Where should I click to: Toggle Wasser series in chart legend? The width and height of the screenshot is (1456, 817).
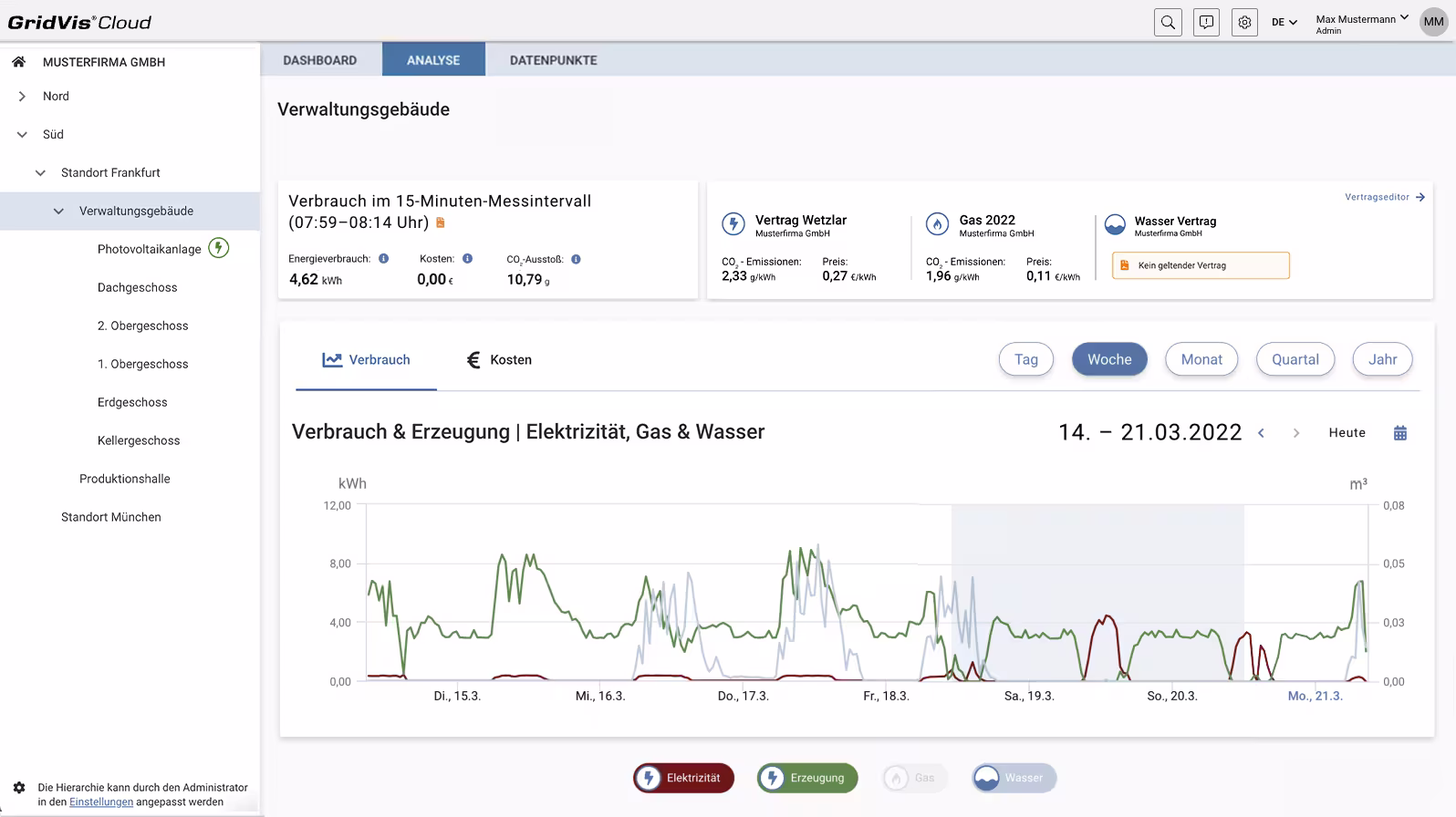(x=1014, y=778)
